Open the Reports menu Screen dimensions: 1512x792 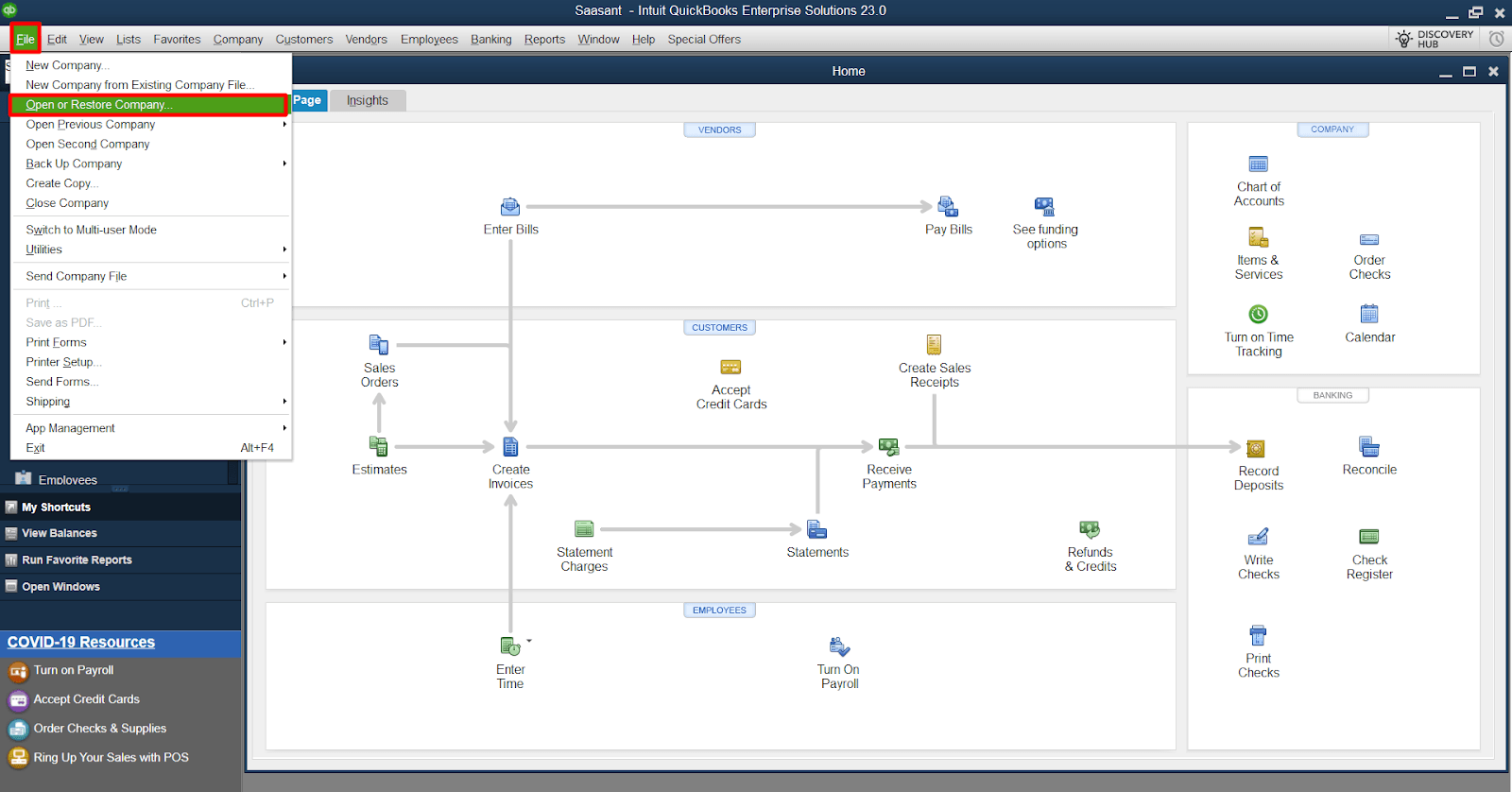point(544,39)
